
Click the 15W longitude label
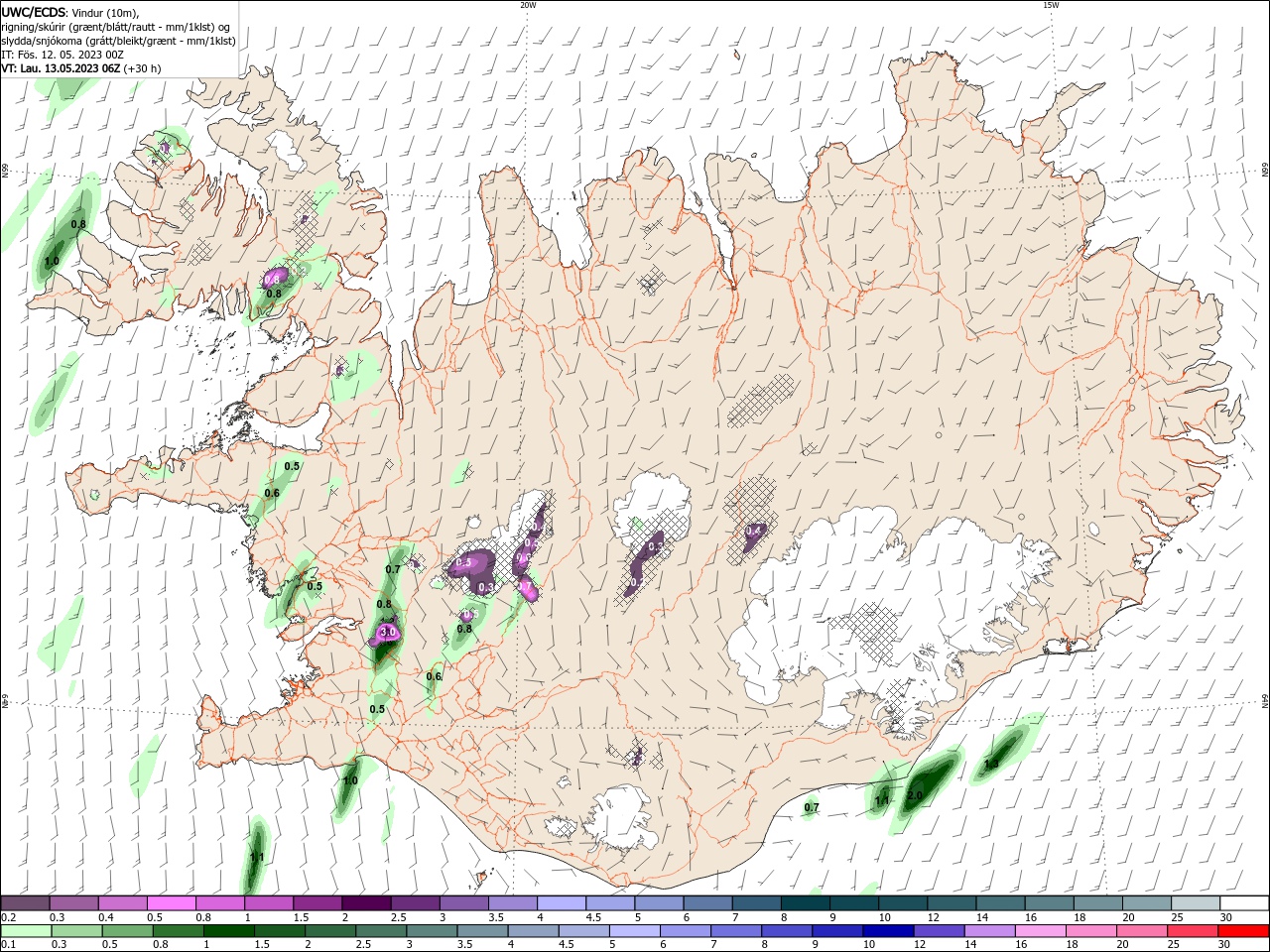tap(1051, 5)
